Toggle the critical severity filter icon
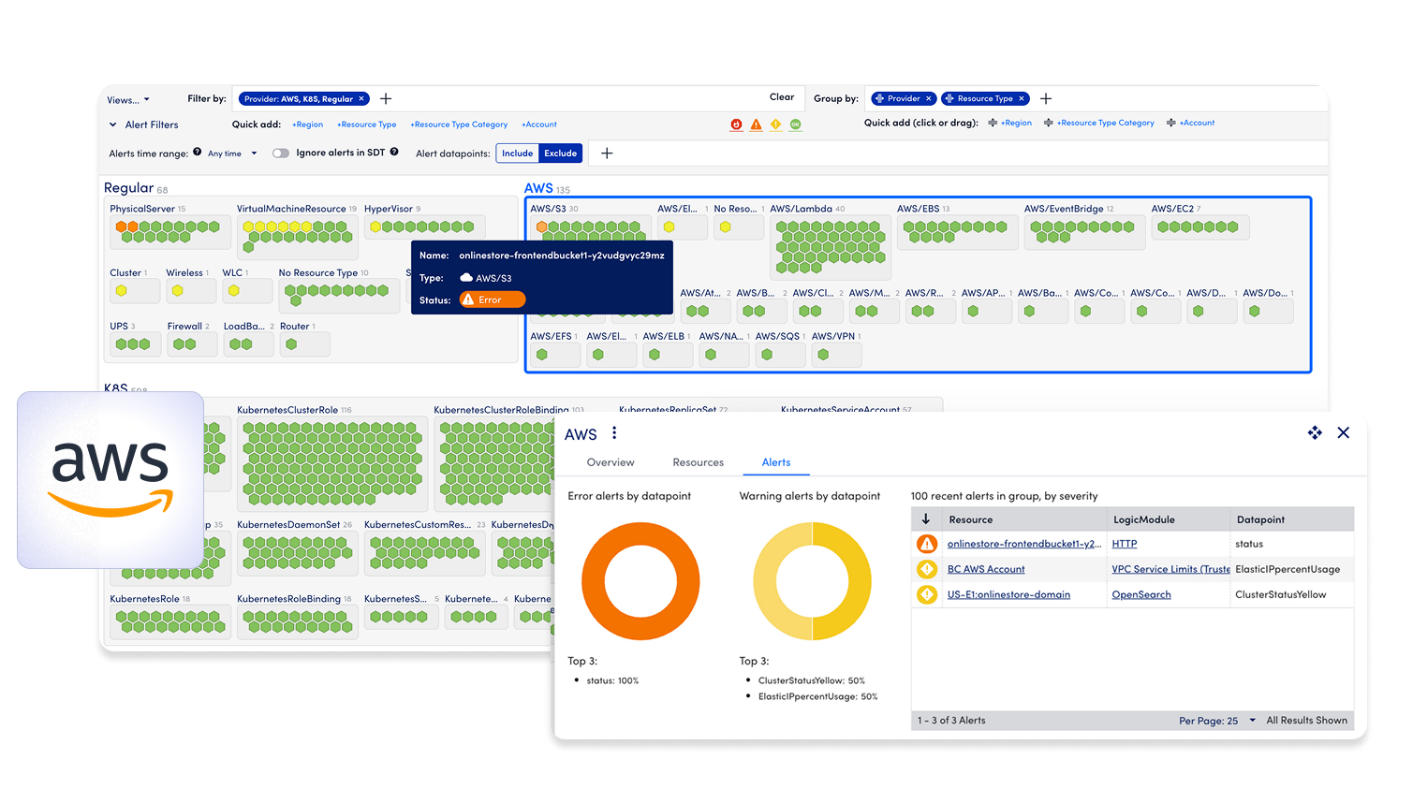The width and height of the screenshot is (1427, 803). click(x=736, y=124)
